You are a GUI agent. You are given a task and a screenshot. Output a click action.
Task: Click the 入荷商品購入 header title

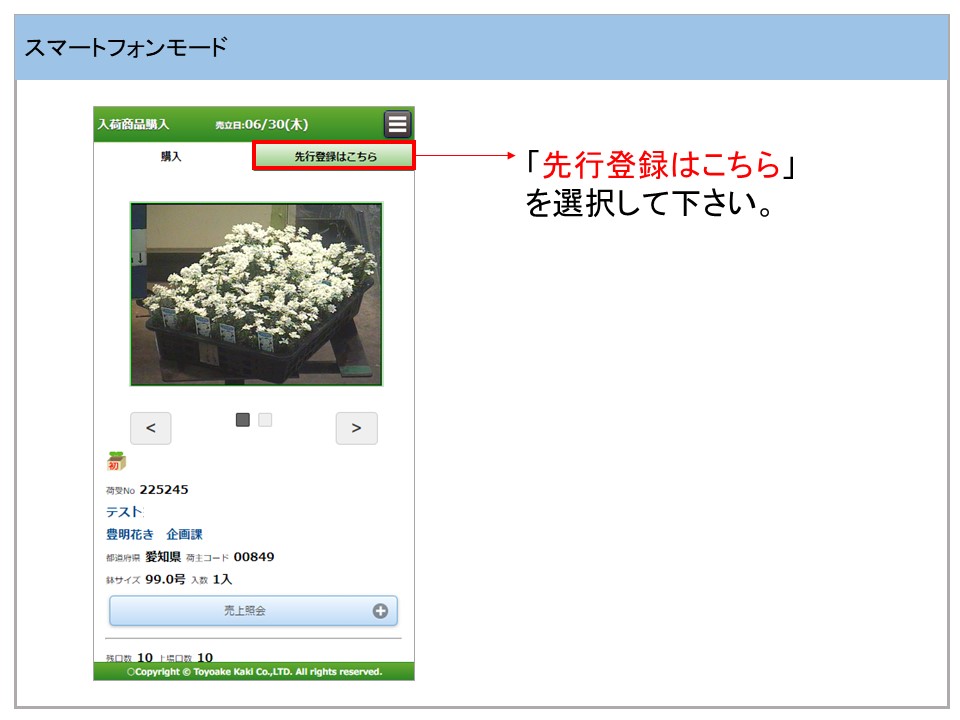(134, 125)
